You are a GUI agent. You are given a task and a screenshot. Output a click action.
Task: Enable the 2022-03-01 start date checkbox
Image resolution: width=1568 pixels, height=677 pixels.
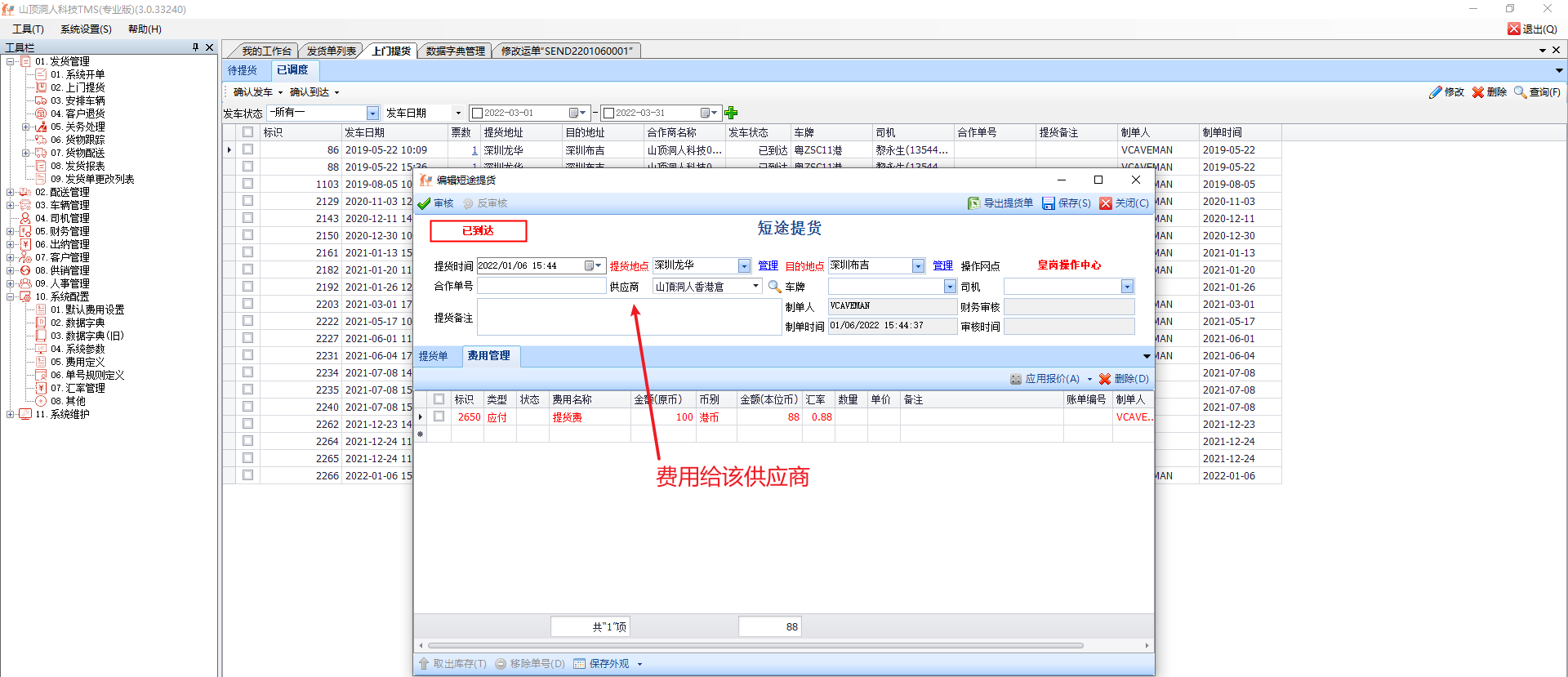tap(478, 113)
